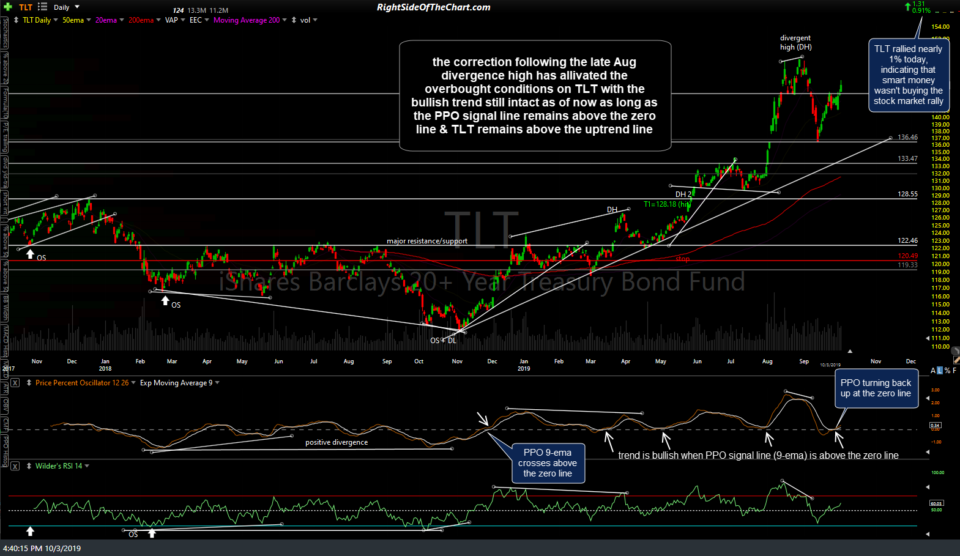Click the green price change 1.31 0.91%
The width and height of the screenshot is (960, 556).
(918, 7)
